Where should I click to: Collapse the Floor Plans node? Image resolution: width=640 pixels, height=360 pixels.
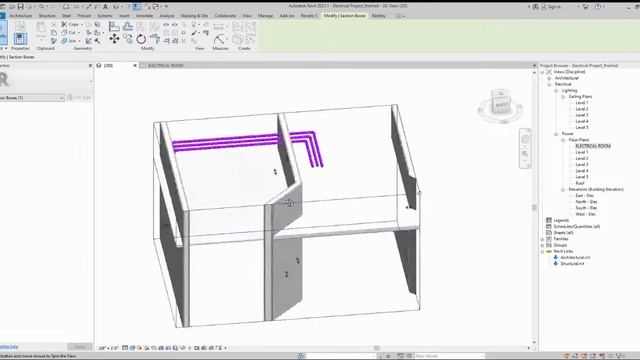[563, 140]
